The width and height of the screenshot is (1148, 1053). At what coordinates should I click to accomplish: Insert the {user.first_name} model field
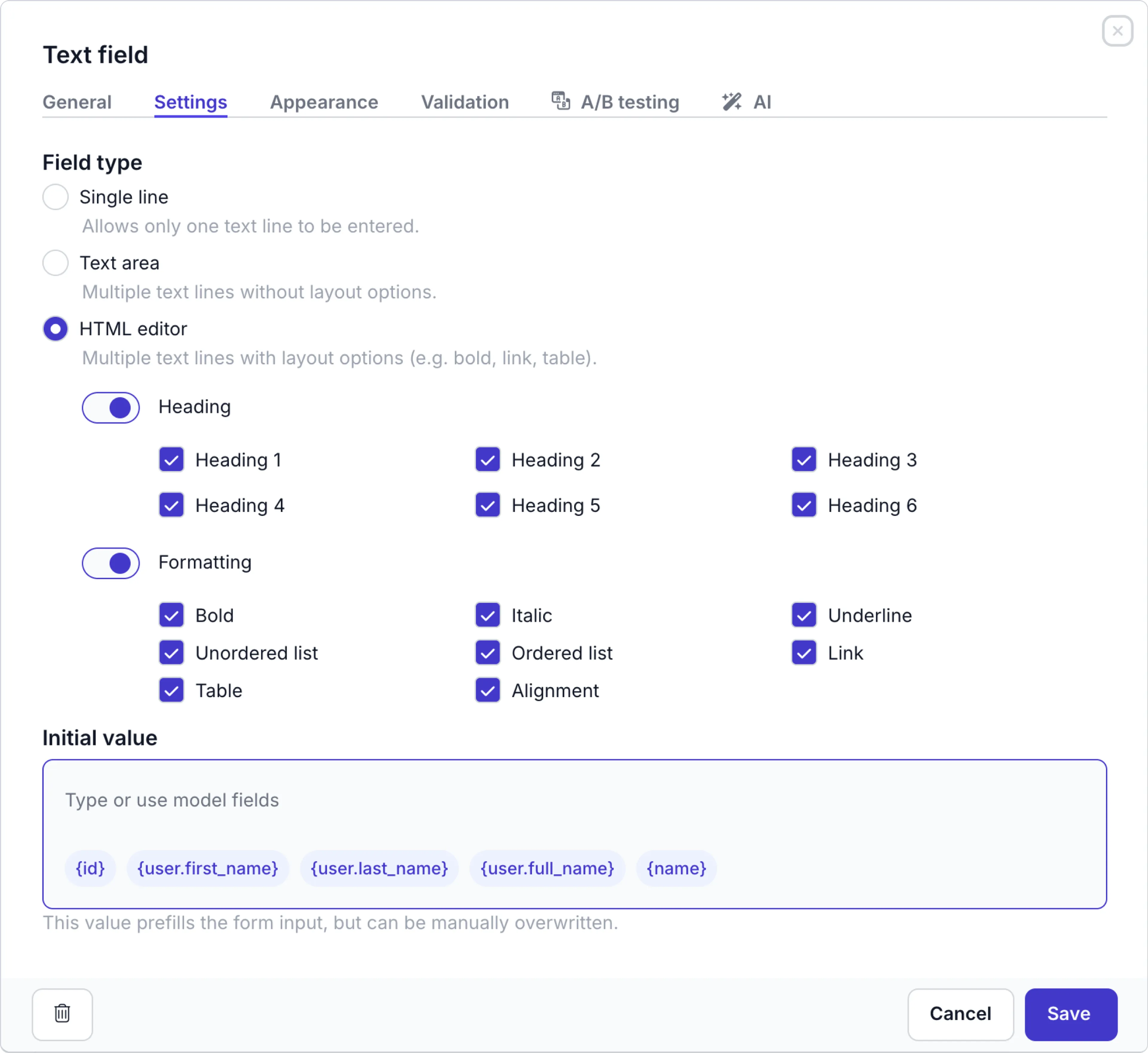(207, 869)
